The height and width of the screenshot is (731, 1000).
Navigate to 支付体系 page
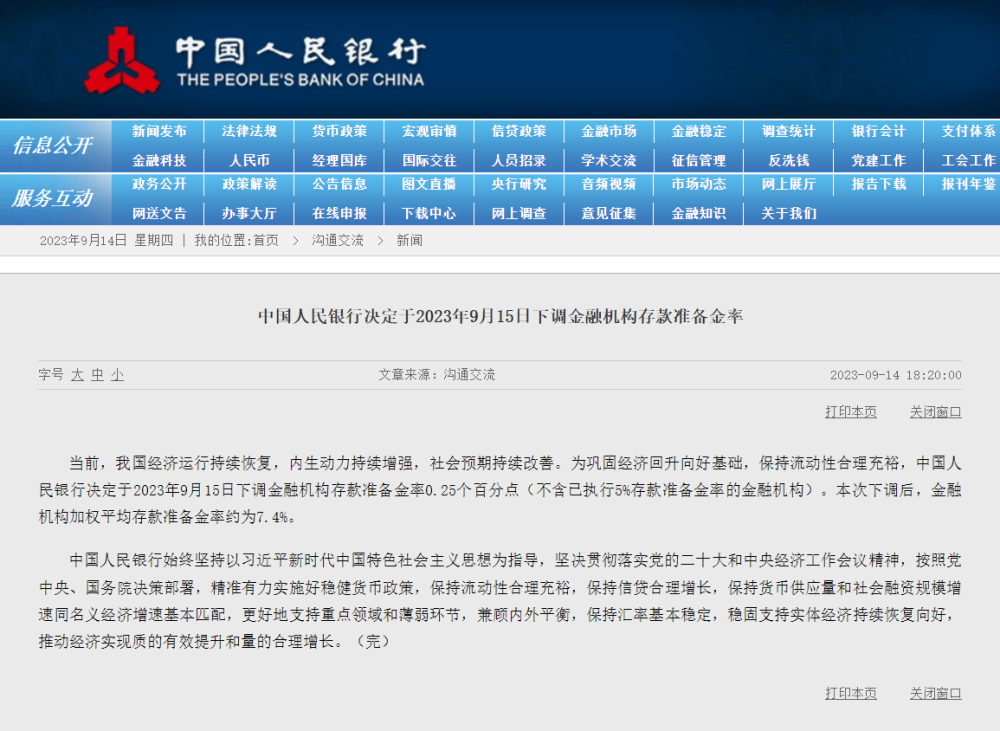click(967, 131)
